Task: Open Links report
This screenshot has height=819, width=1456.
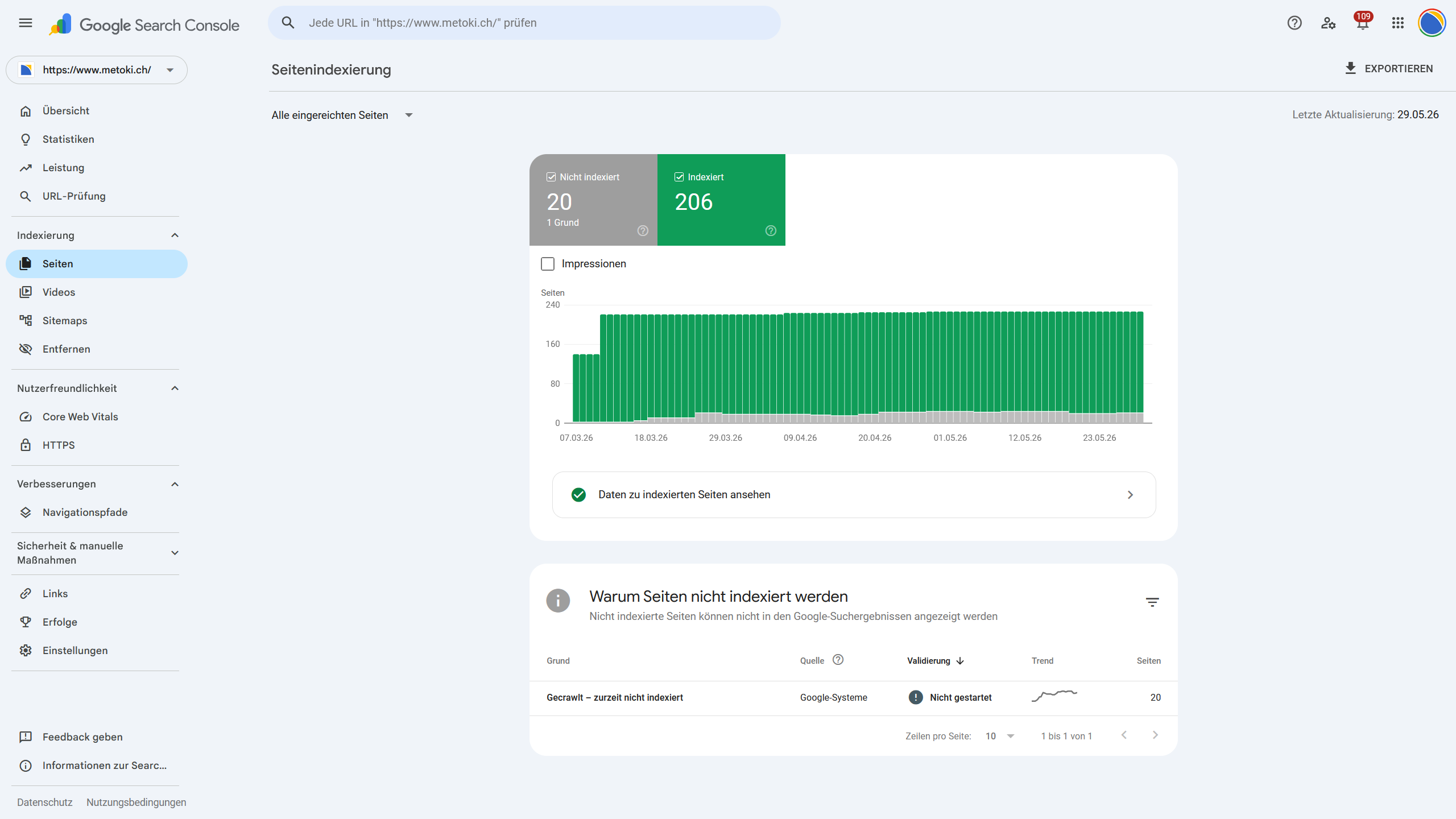Action: pos(97,594)
